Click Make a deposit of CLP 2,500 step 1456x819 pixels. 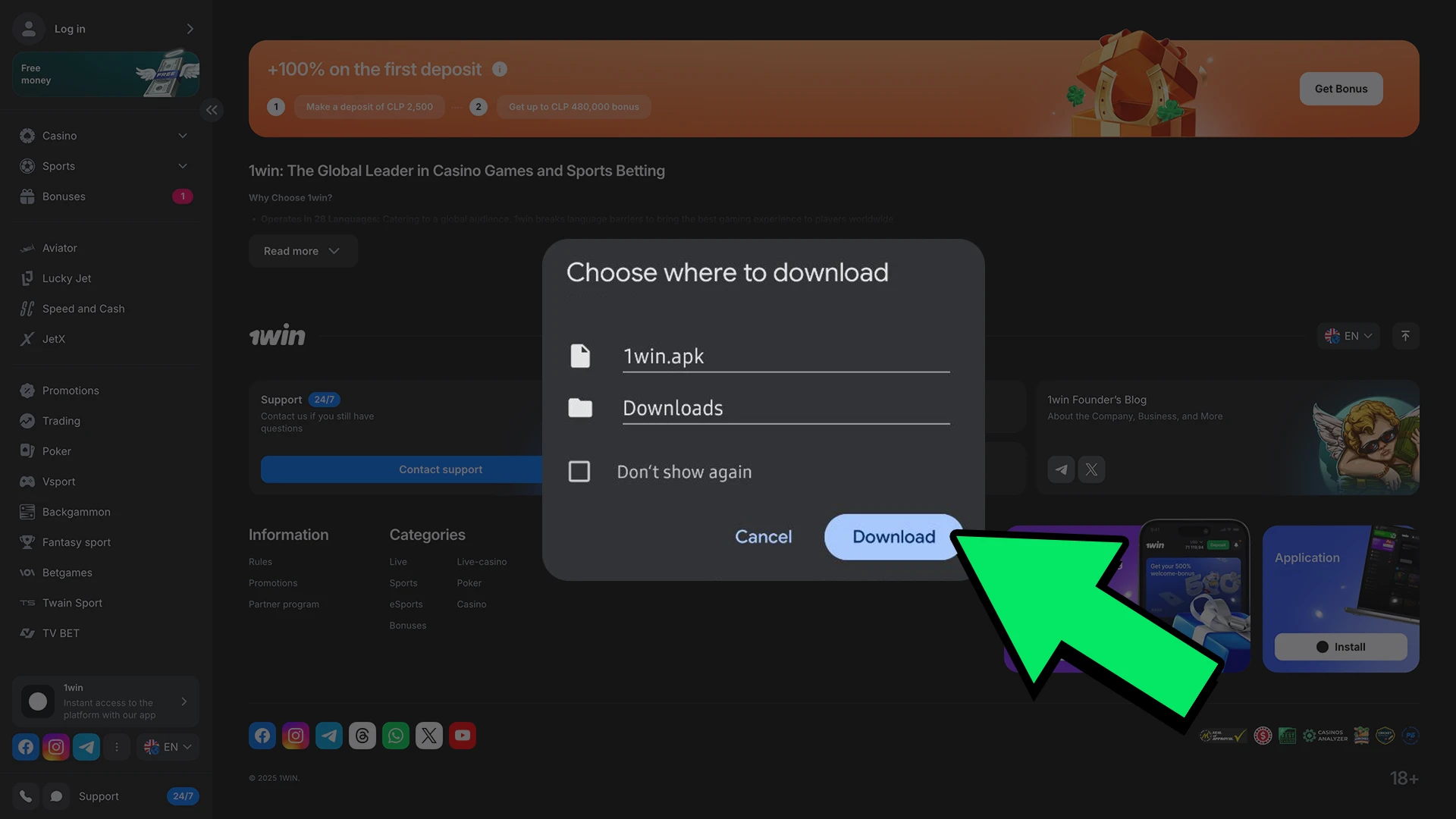click(x=369, y=107)
